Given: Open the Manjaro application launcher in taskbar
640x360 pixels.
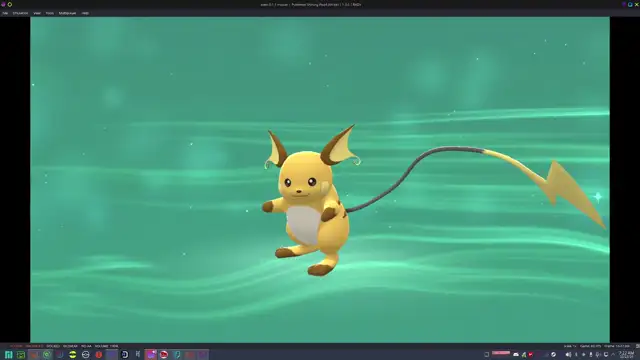Looking at the screenshot, I should 9,355.
